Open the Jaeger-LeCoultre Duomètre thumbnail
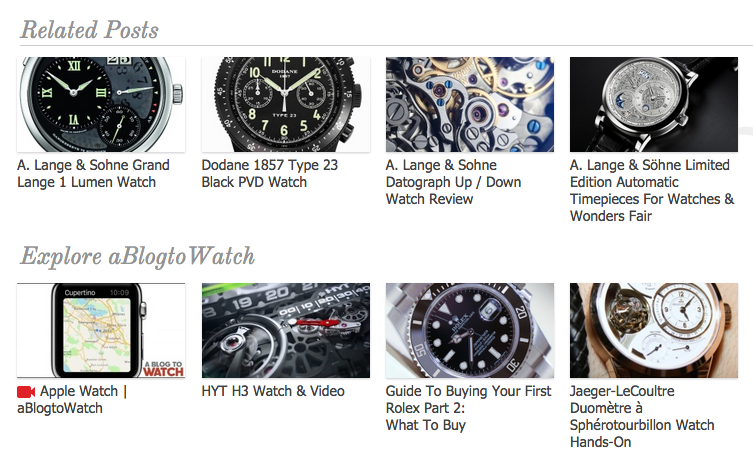This screenshot has width=753, height=463. pos(654,330)
